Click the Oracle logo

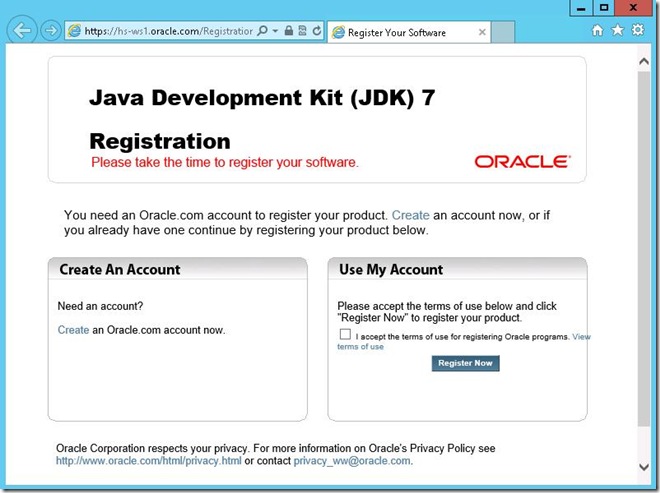coord(523,162)
